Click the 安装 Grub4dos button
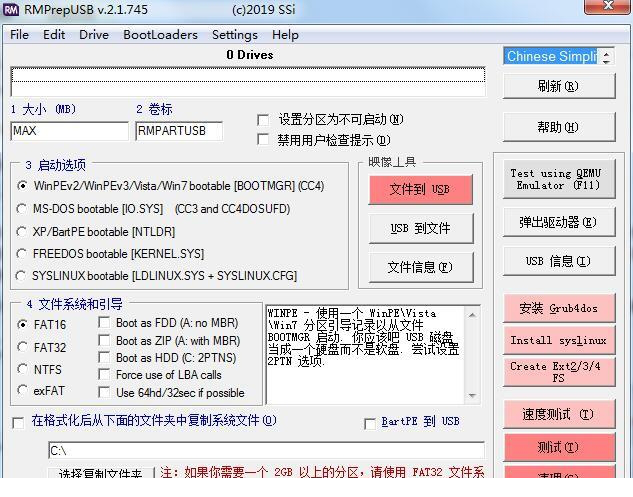 coord(559,308)
